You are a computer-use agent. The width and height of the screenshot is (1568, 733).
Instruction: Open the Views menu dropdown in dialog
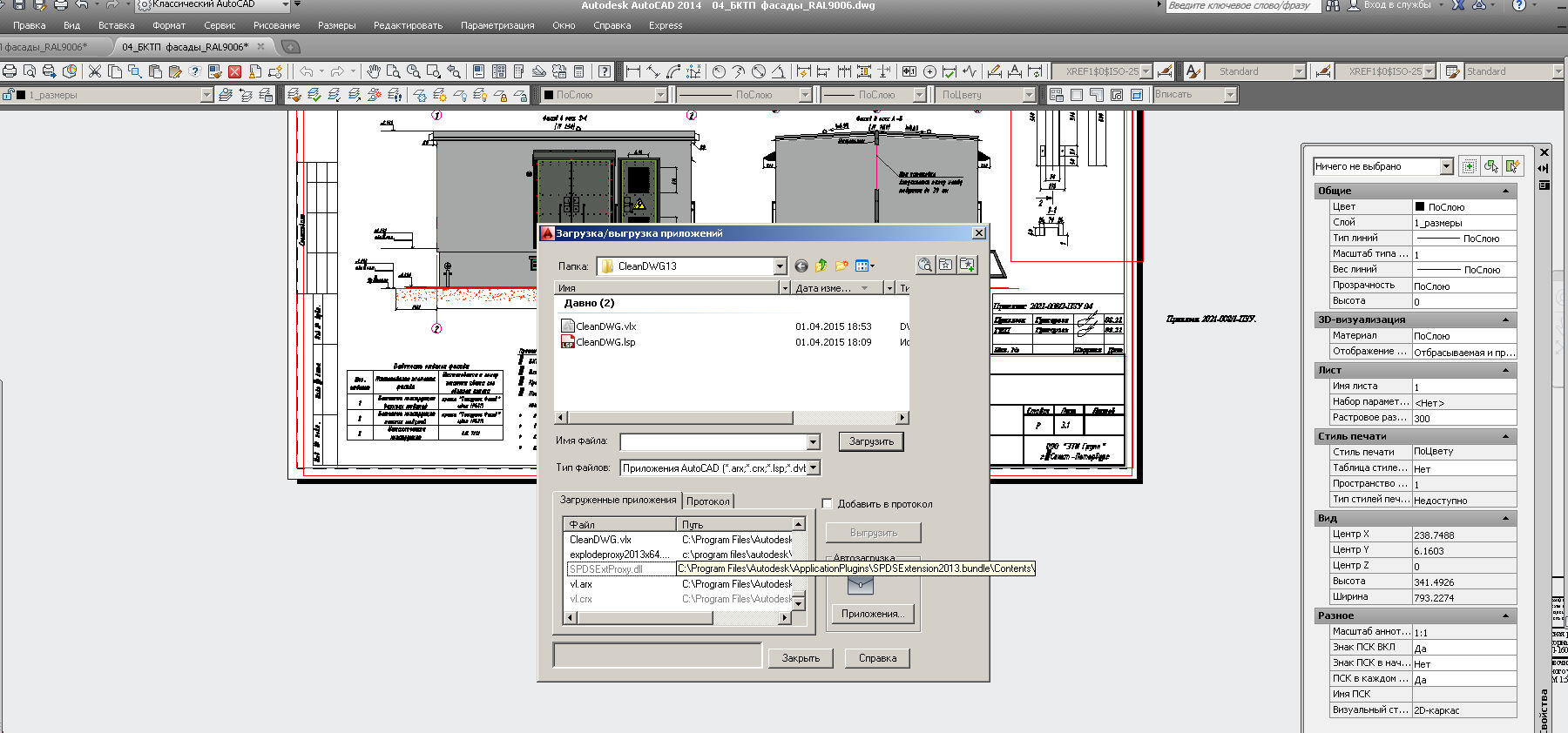point(866,266)
